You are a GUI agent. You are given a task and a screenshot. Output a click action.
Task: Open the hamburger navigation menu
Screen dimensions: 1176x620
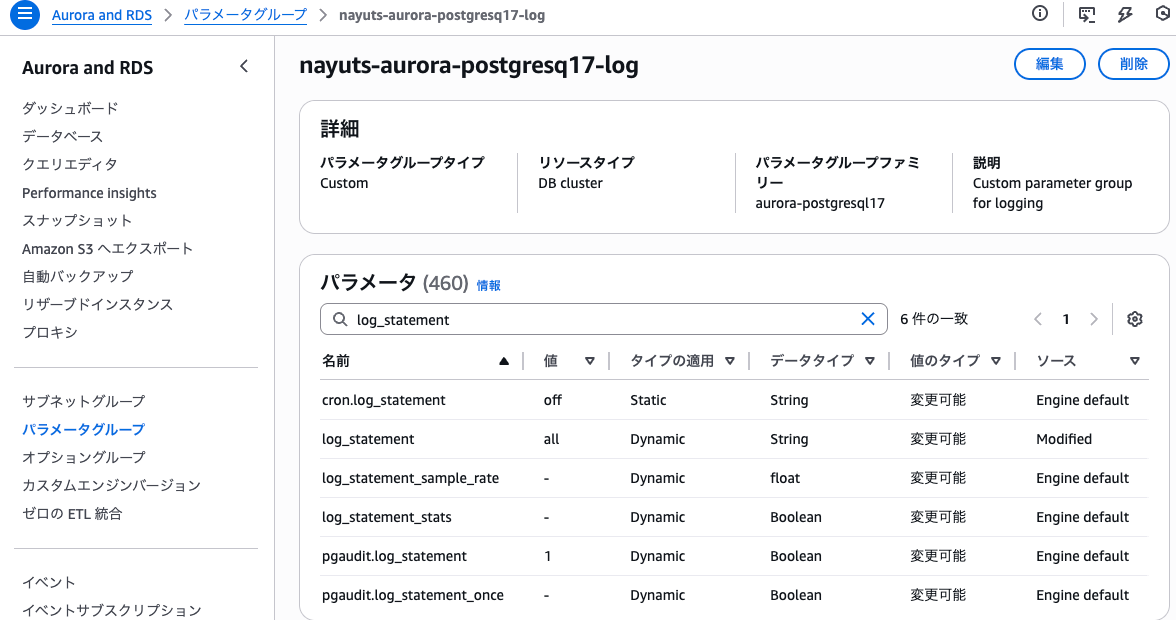click(24, 15)
